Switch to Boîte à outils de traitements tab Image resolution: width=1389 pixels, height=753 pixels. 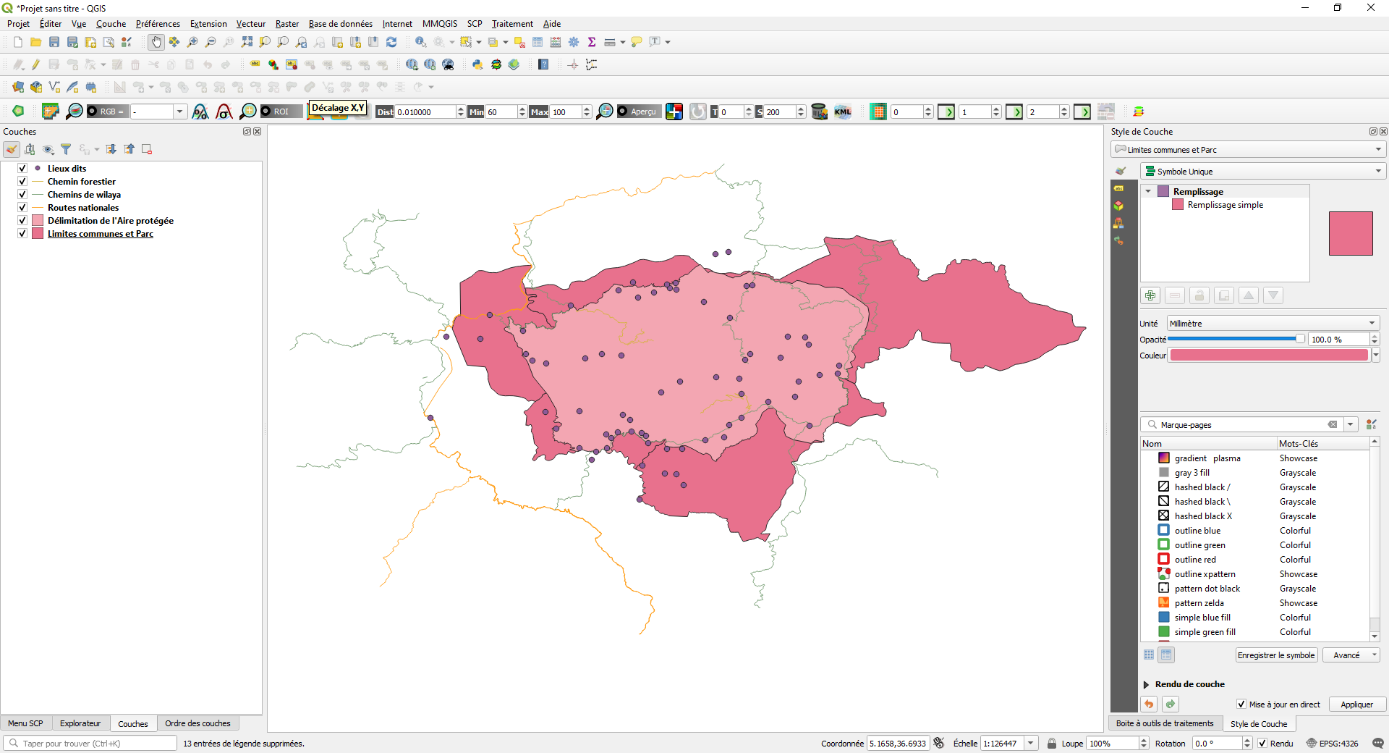(1164, 723)
